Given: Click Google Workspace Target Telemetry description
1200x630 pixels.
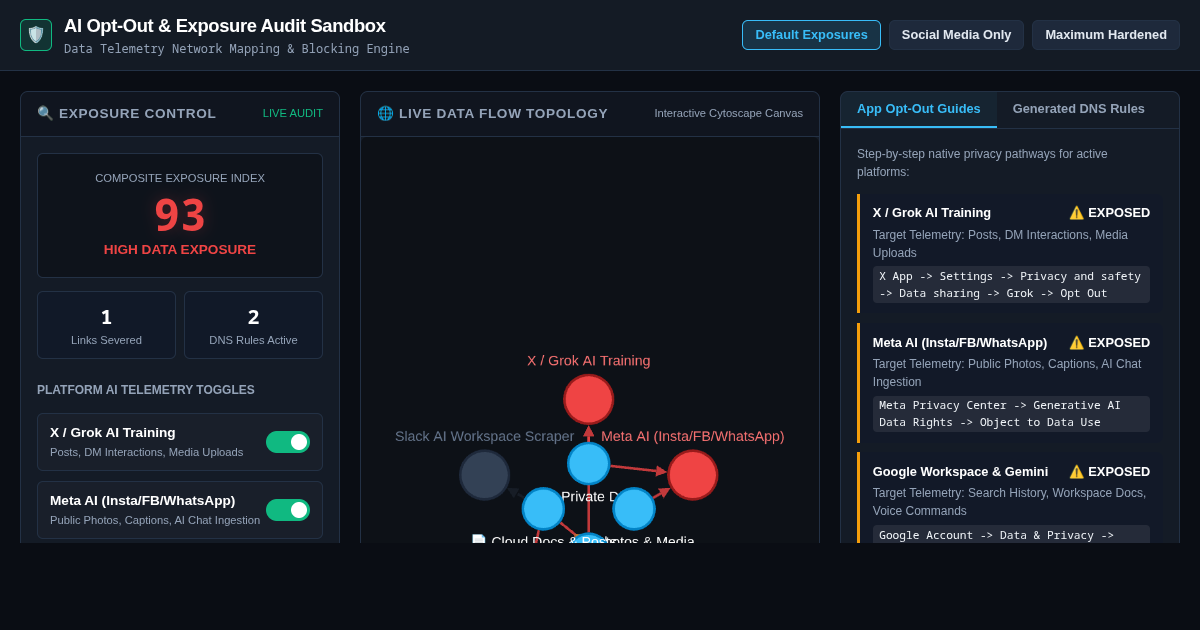Looking at the screenshot, I should (1010, 501).
